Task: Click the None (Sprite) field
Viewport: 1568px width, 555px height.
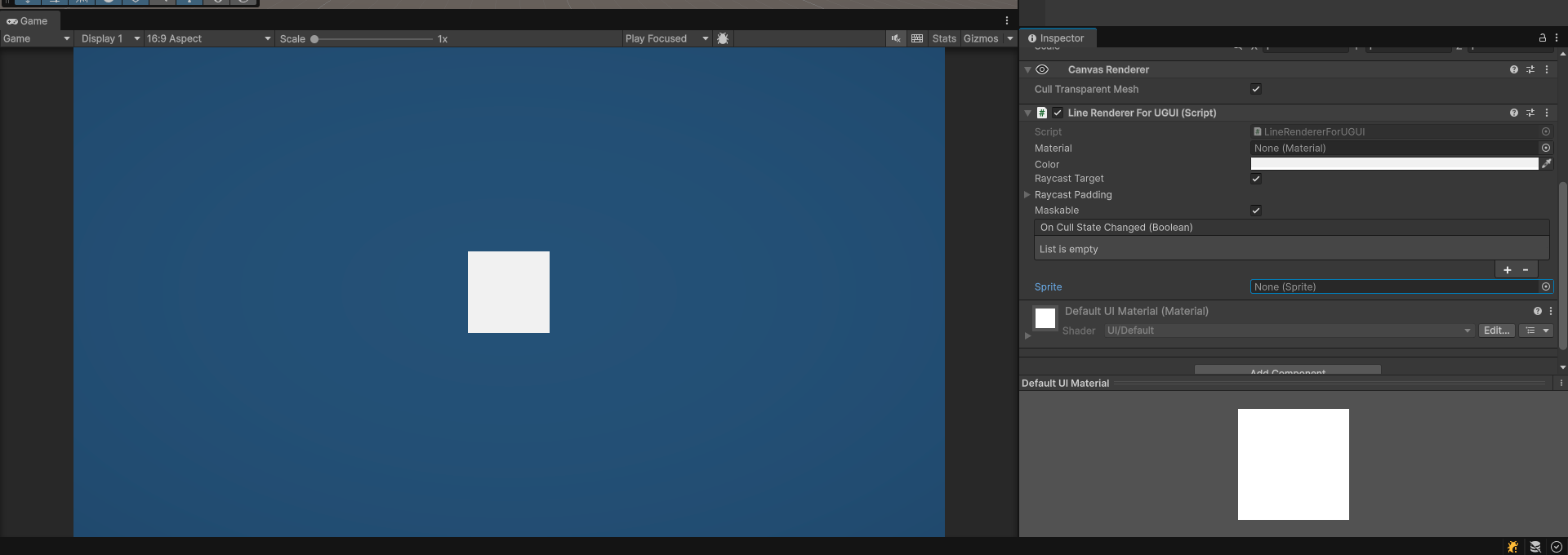Action: 1394,286
